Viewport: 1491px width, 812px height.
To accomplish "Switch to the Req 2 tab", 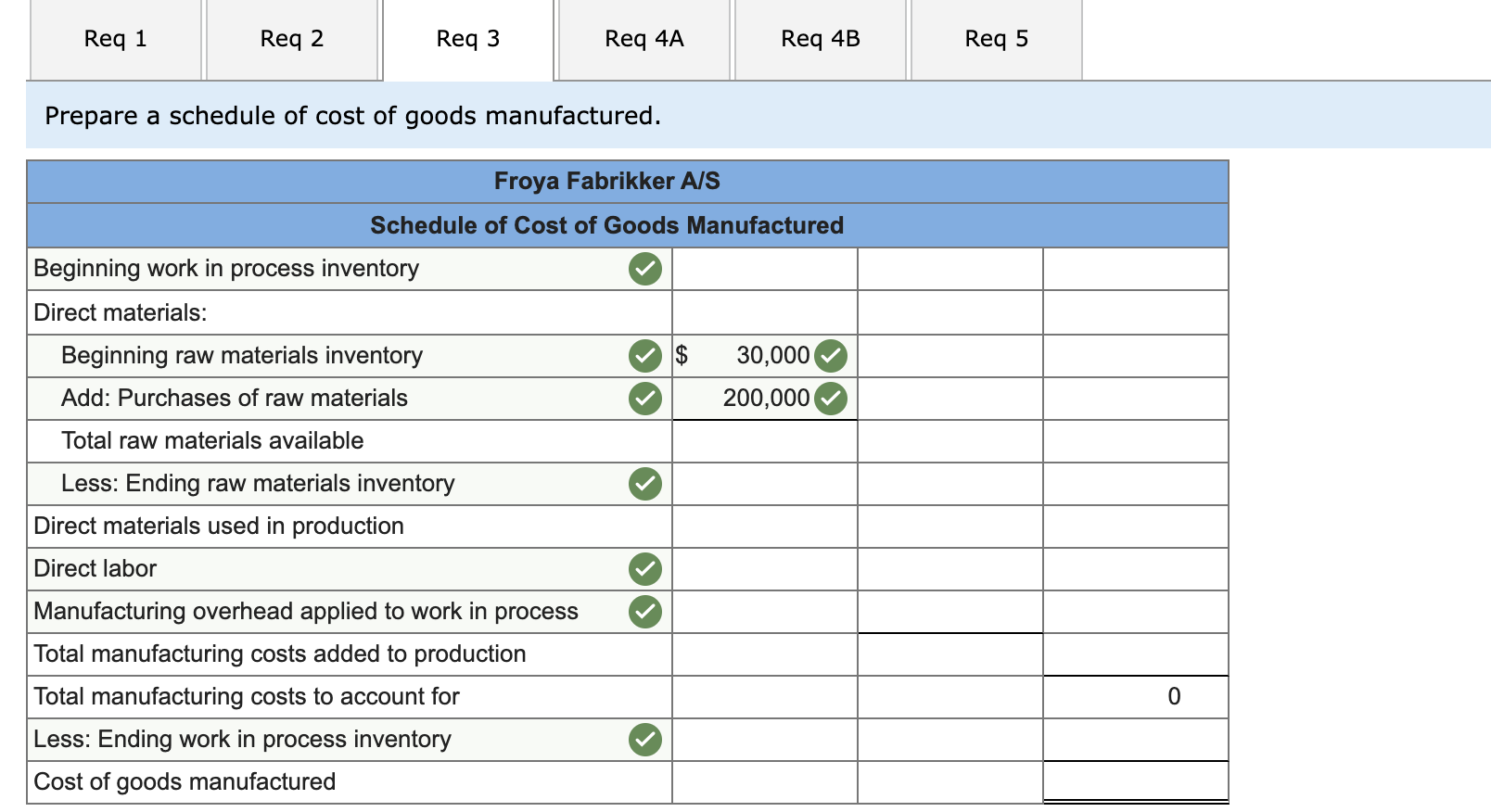I will [292, 39].
